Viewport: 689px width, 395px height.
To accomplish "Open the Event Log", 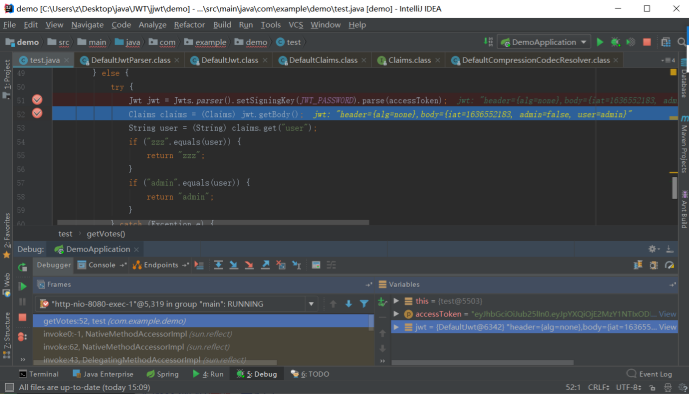I will (x=649, y=374).
